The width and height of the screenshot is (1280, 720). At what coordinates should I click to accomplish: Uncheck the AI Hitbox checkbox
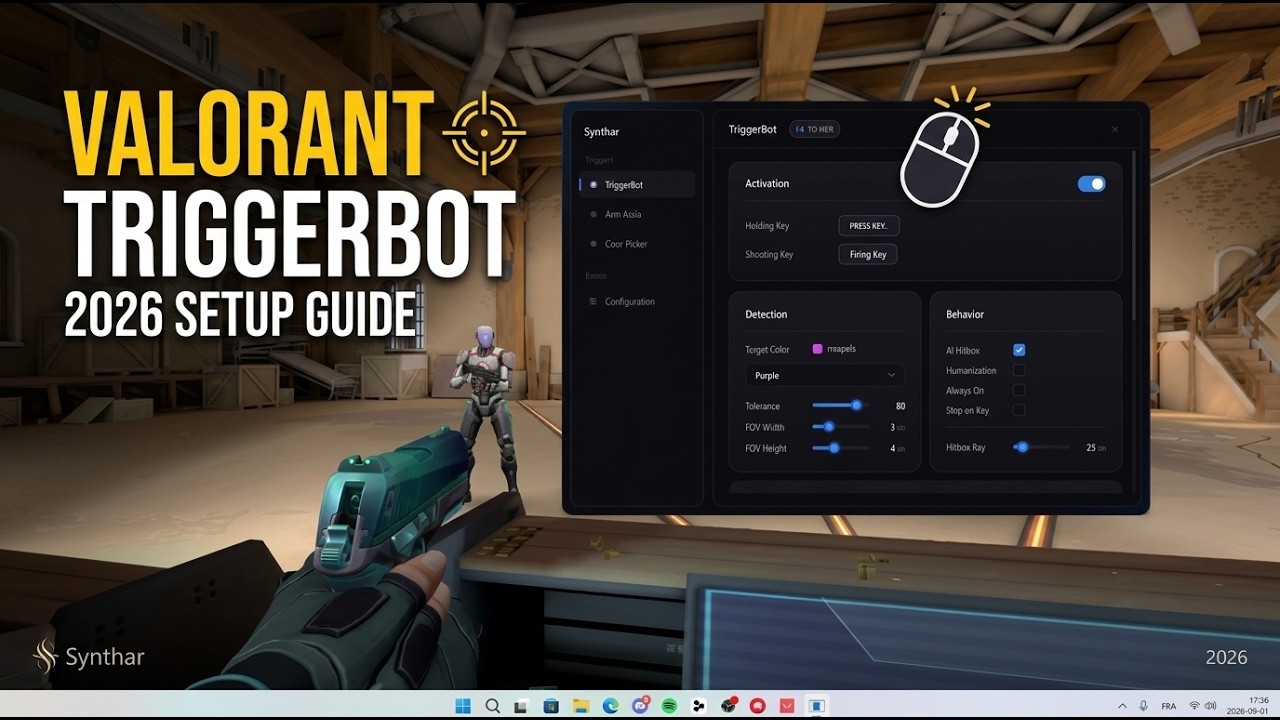[x=1019, y=350]
